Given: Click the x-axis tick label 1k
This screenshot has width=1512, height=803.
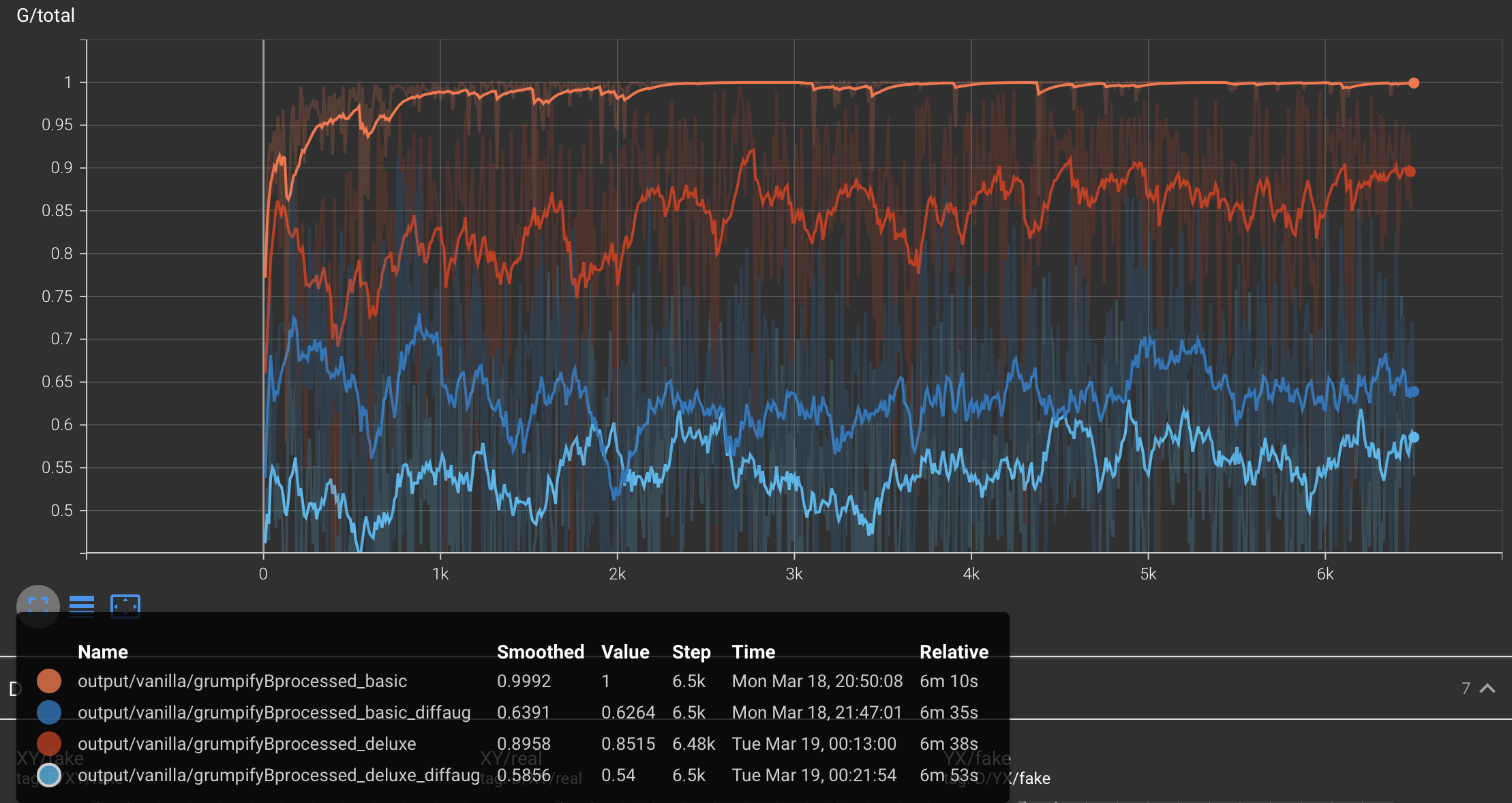Looking at the screenshot, I should [x=440, y=575].
